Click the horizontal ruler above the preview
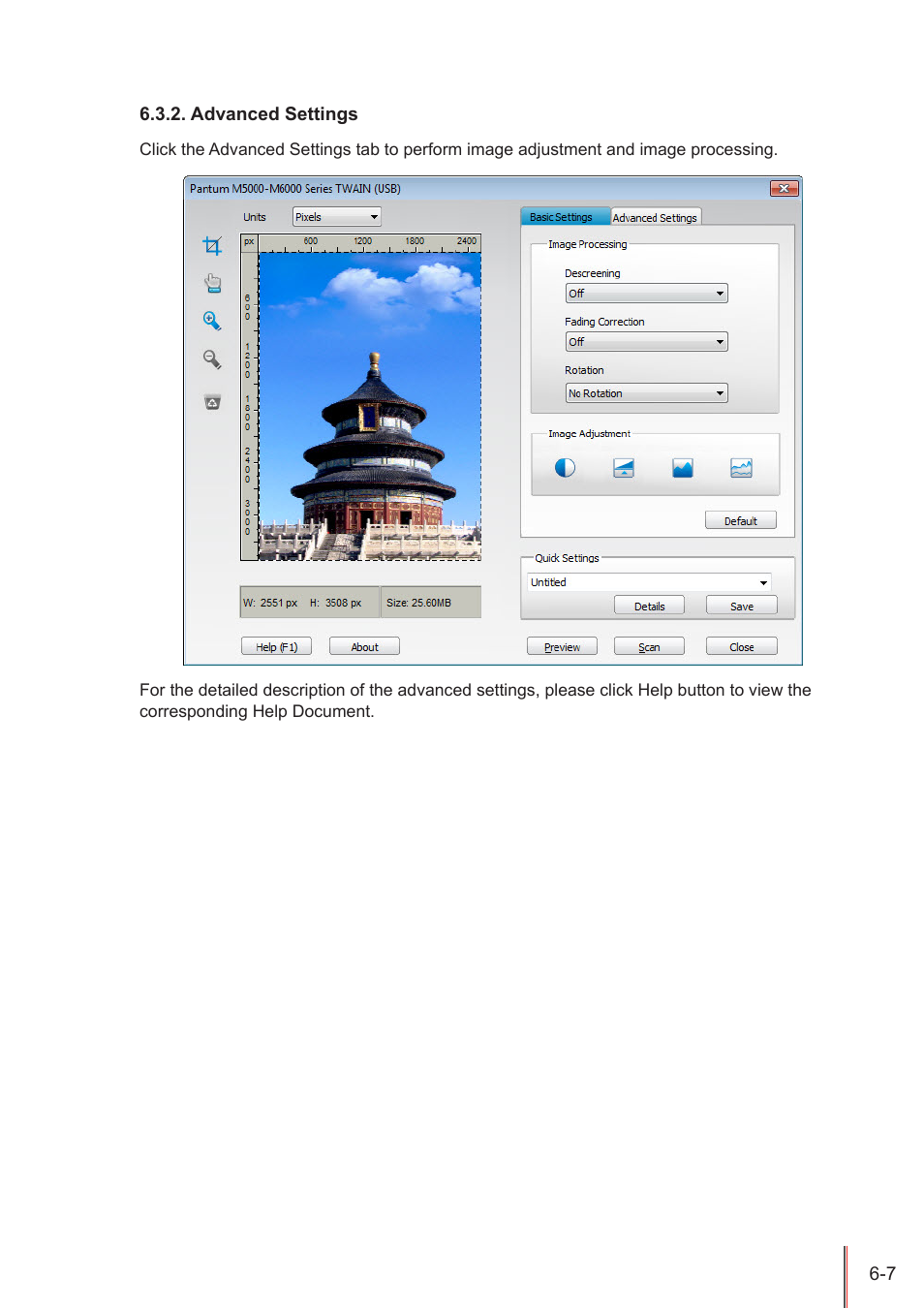Viewport: 924px width, 1308px height. [370, 244]
